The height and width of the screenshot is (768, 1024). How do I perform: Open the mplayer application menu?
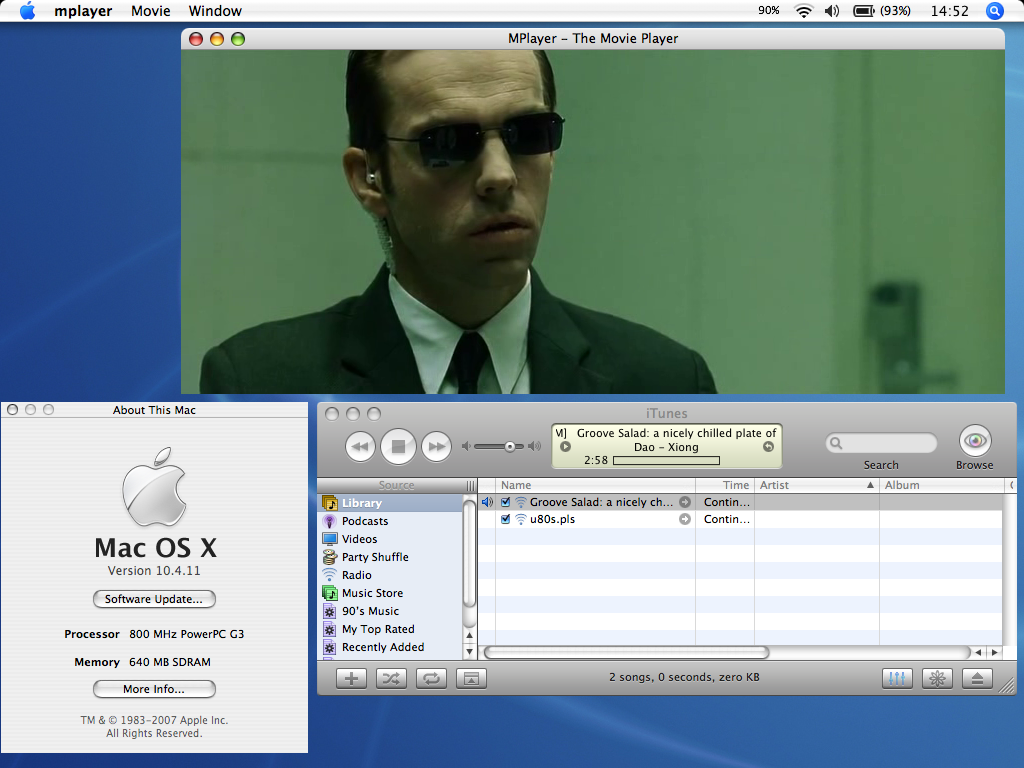pyautogui.click(x=83, y=11)
